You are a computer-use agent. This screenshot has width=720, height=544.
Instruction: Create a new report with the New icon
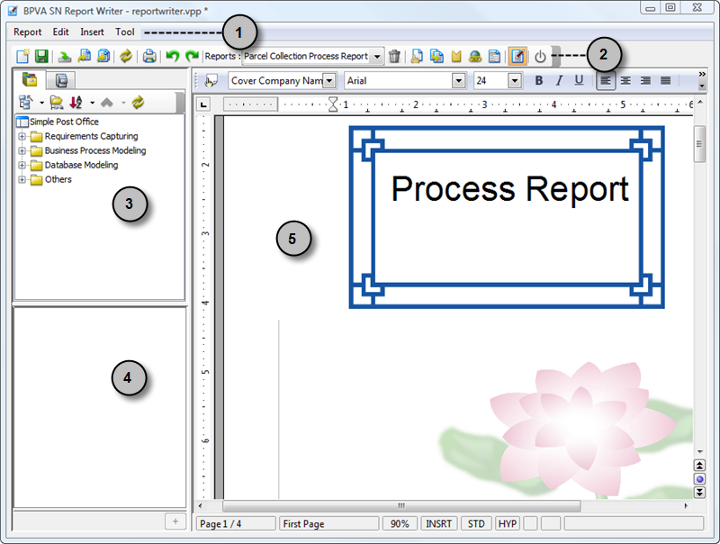click(x=22, y=56)
